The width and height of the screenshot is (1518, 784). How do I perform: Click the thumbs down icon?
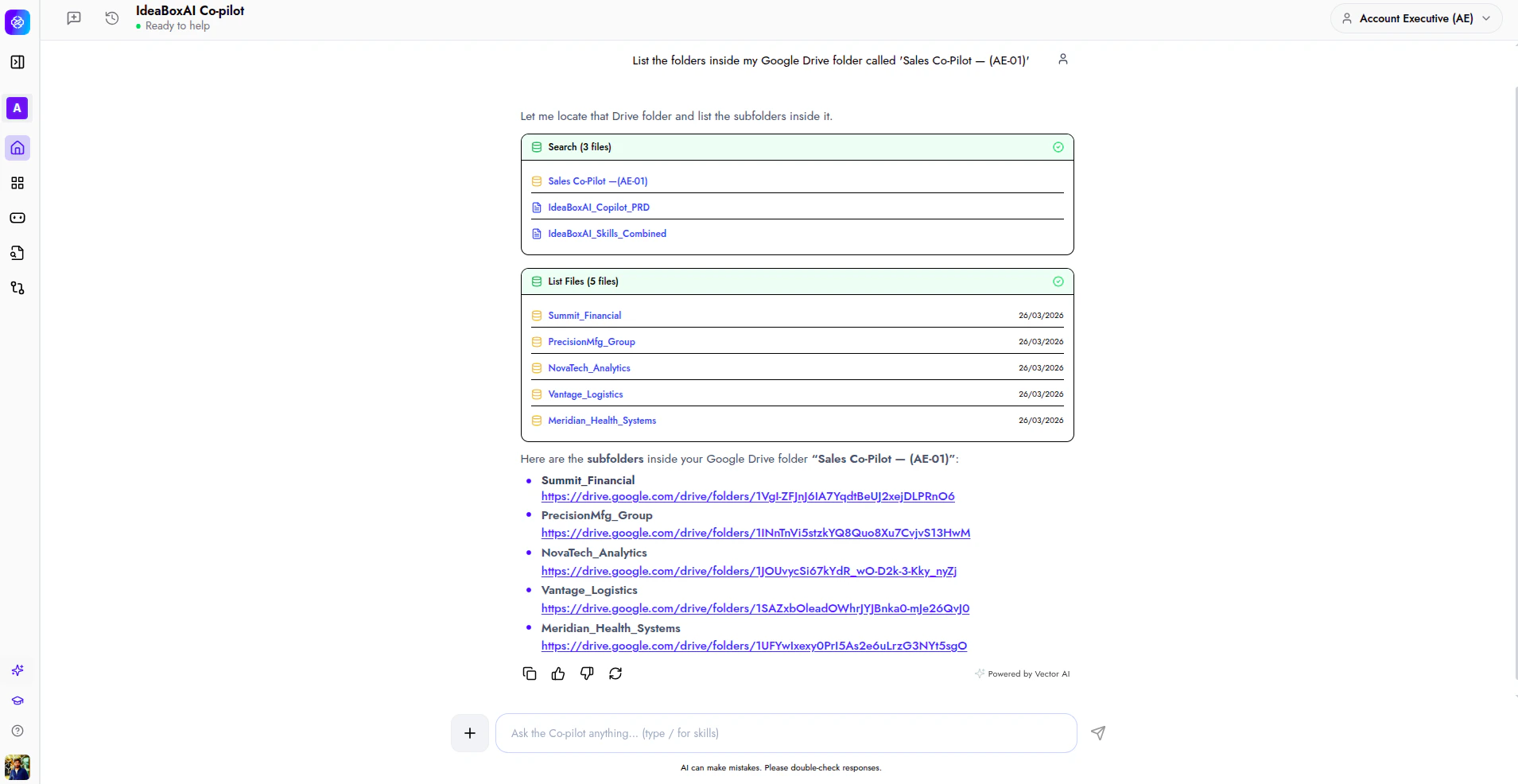pyautogui.click(x=587, y=673)
